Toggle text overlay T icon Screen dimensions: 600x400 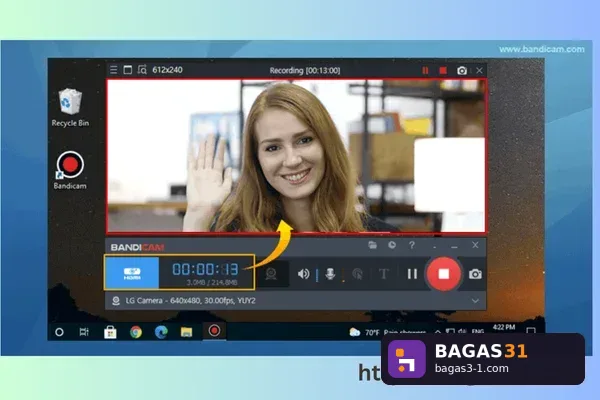click(x=384, y=274)
